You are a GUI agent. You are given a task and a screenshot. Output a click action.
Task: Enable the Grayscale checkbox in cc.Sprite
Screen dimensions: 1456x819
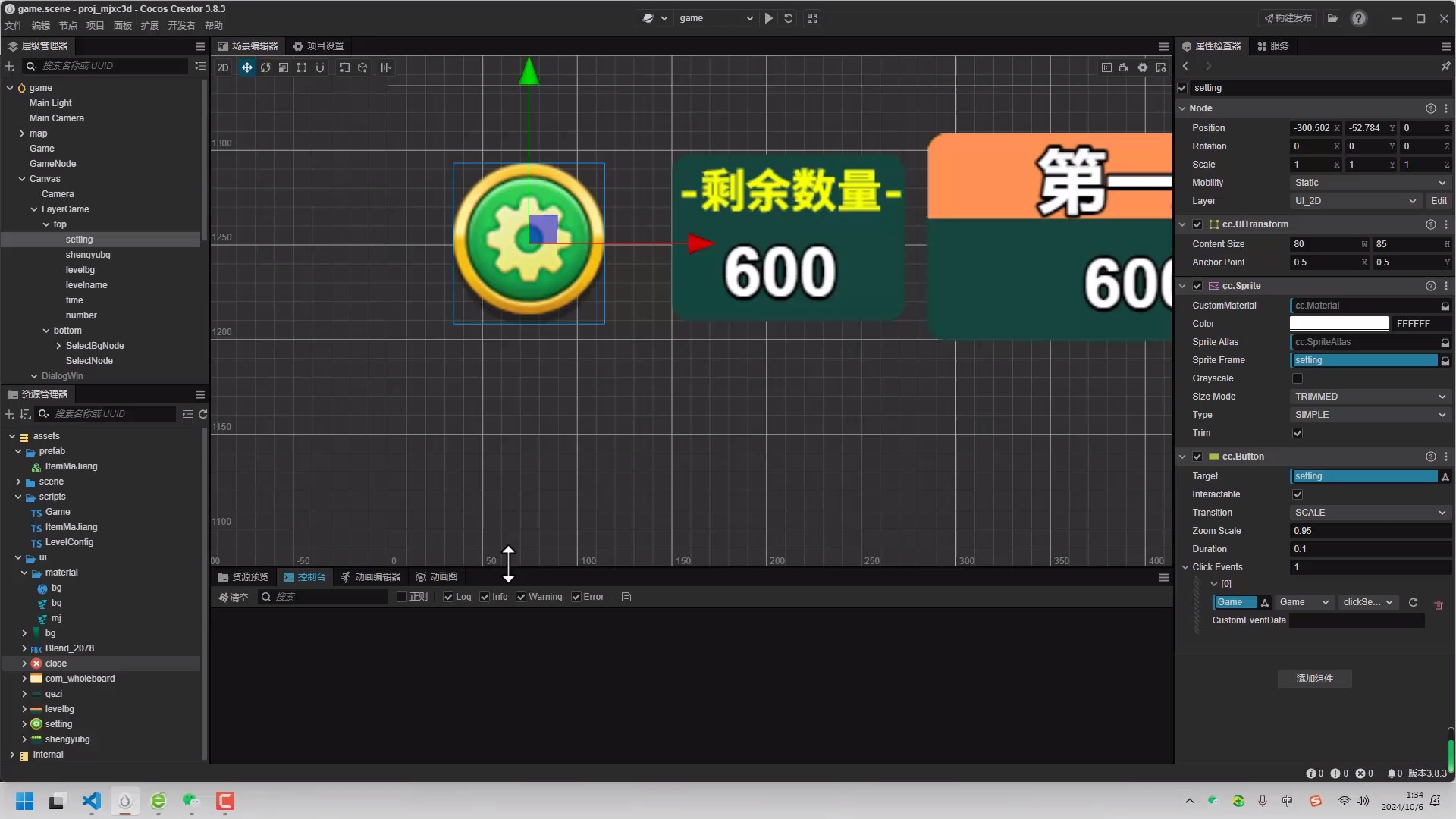(x=1298, y=378)
